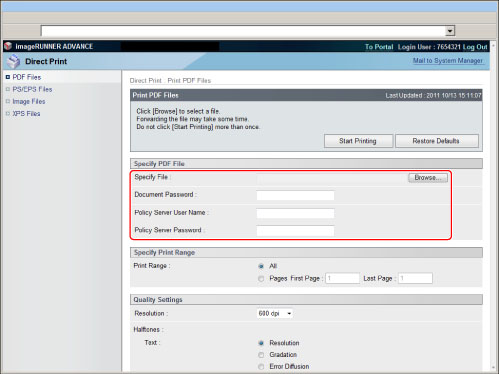The width and height of the screenshot is (499, 374).
Task: Click the Restore Defaults button
Action: 437,141
